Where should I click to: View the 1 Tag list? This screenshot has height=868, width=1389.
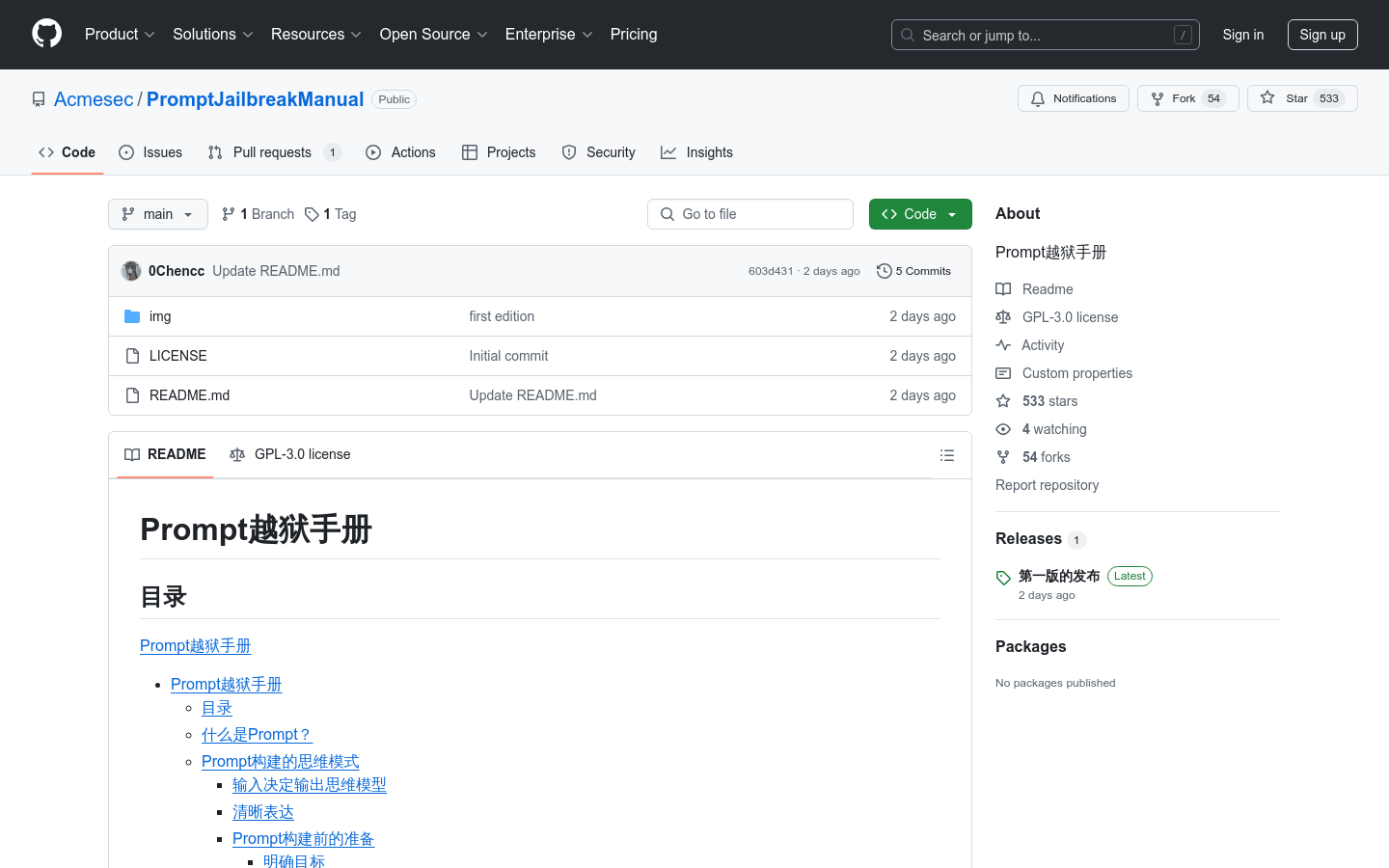tap(331, 214)
